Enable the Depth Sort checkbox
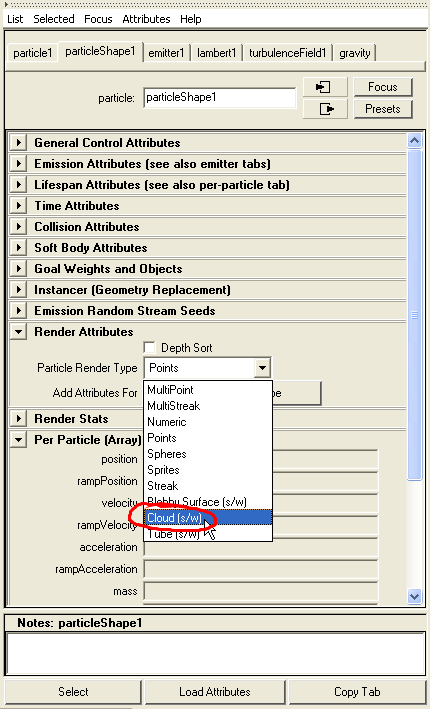The image size is (430, 709). pyautogui.click(x=149, y=347)
